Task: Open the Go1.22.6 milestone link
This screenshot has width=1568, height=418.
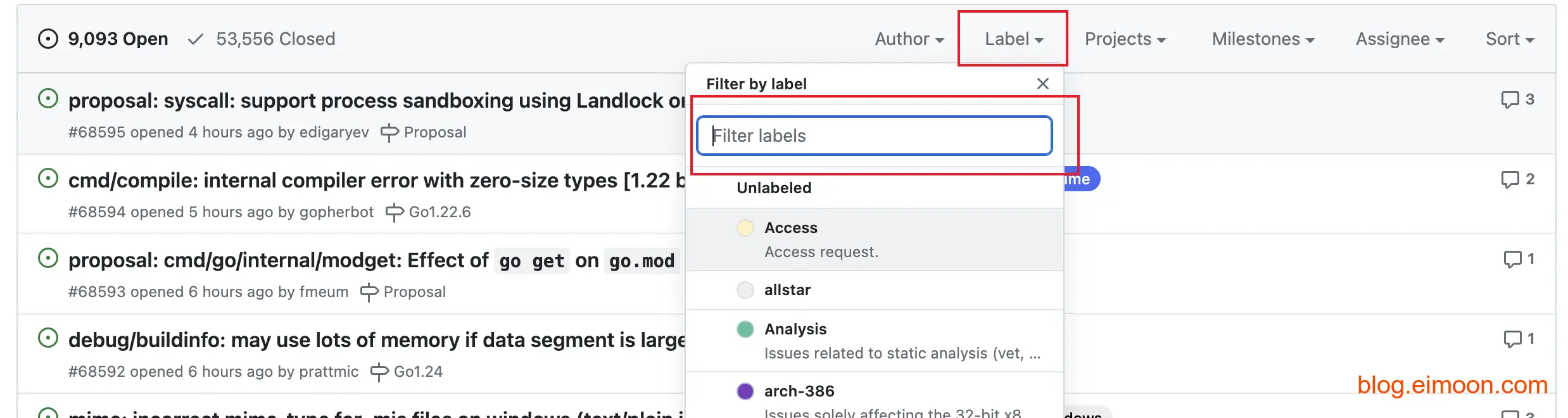Action: tap(439, 212)
